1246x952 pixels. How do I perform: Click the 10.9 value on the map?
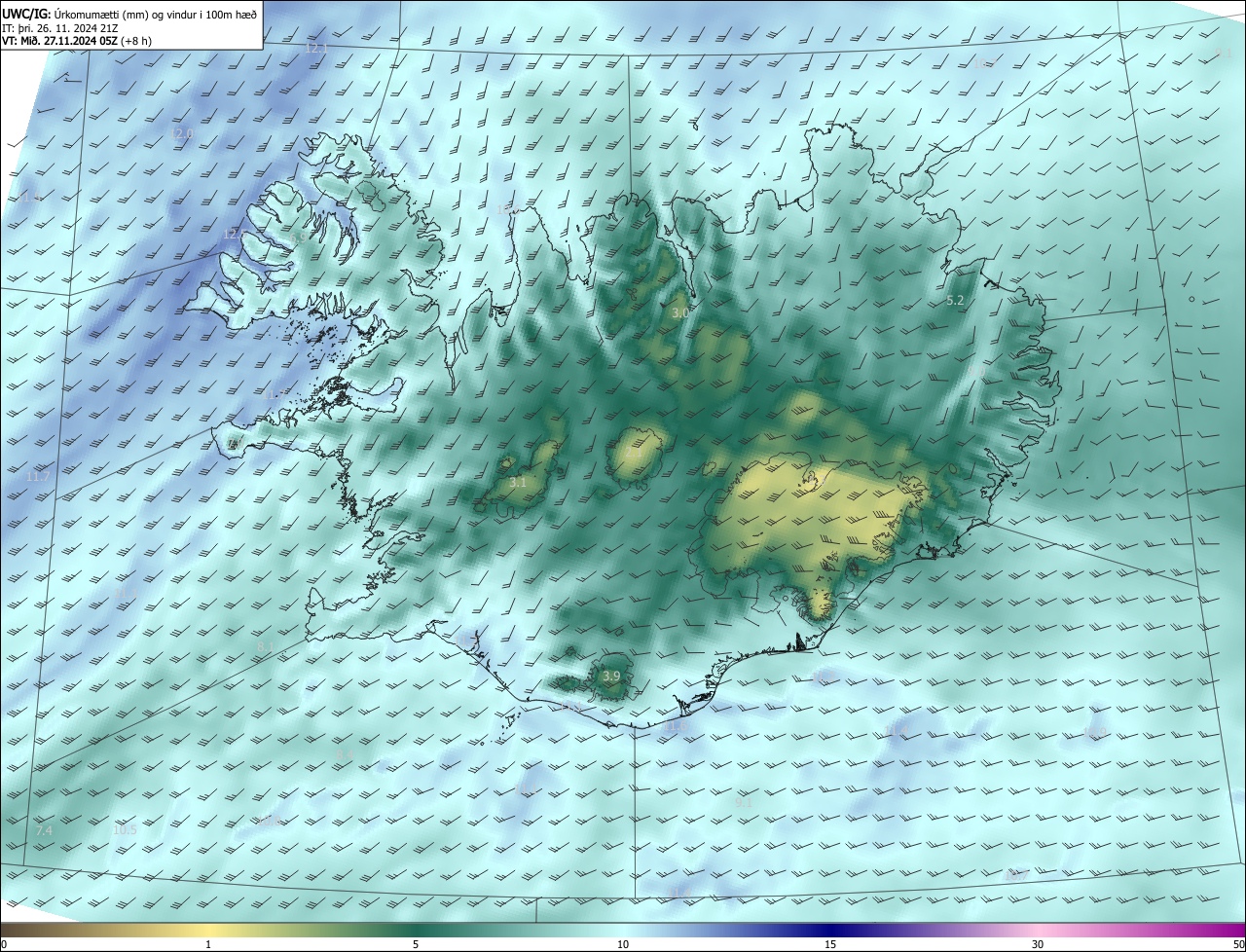[x=1095, y=732]
